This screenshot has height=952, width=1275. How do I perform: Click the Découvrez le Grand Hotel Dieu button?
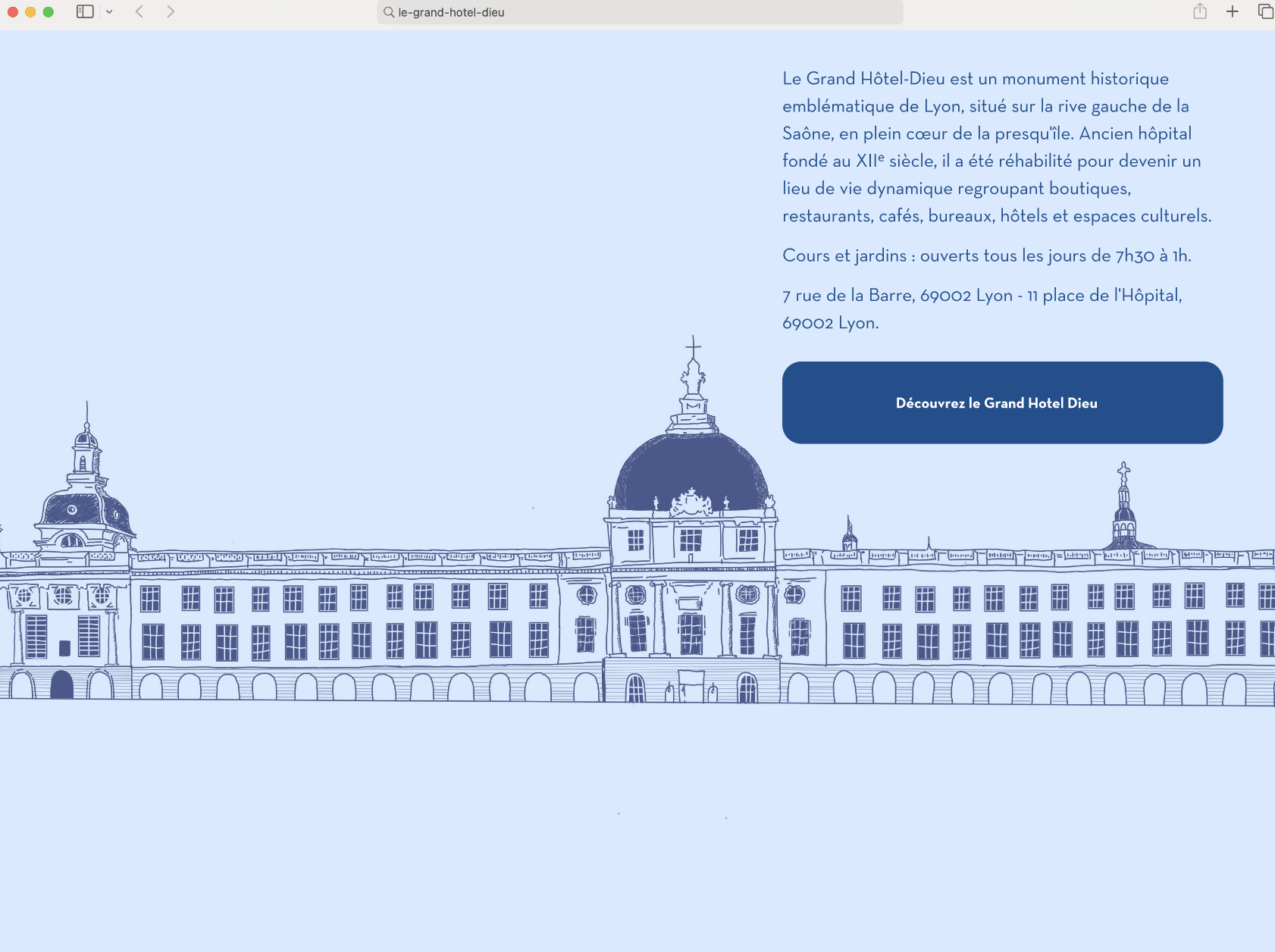[x=1002, y=402]
